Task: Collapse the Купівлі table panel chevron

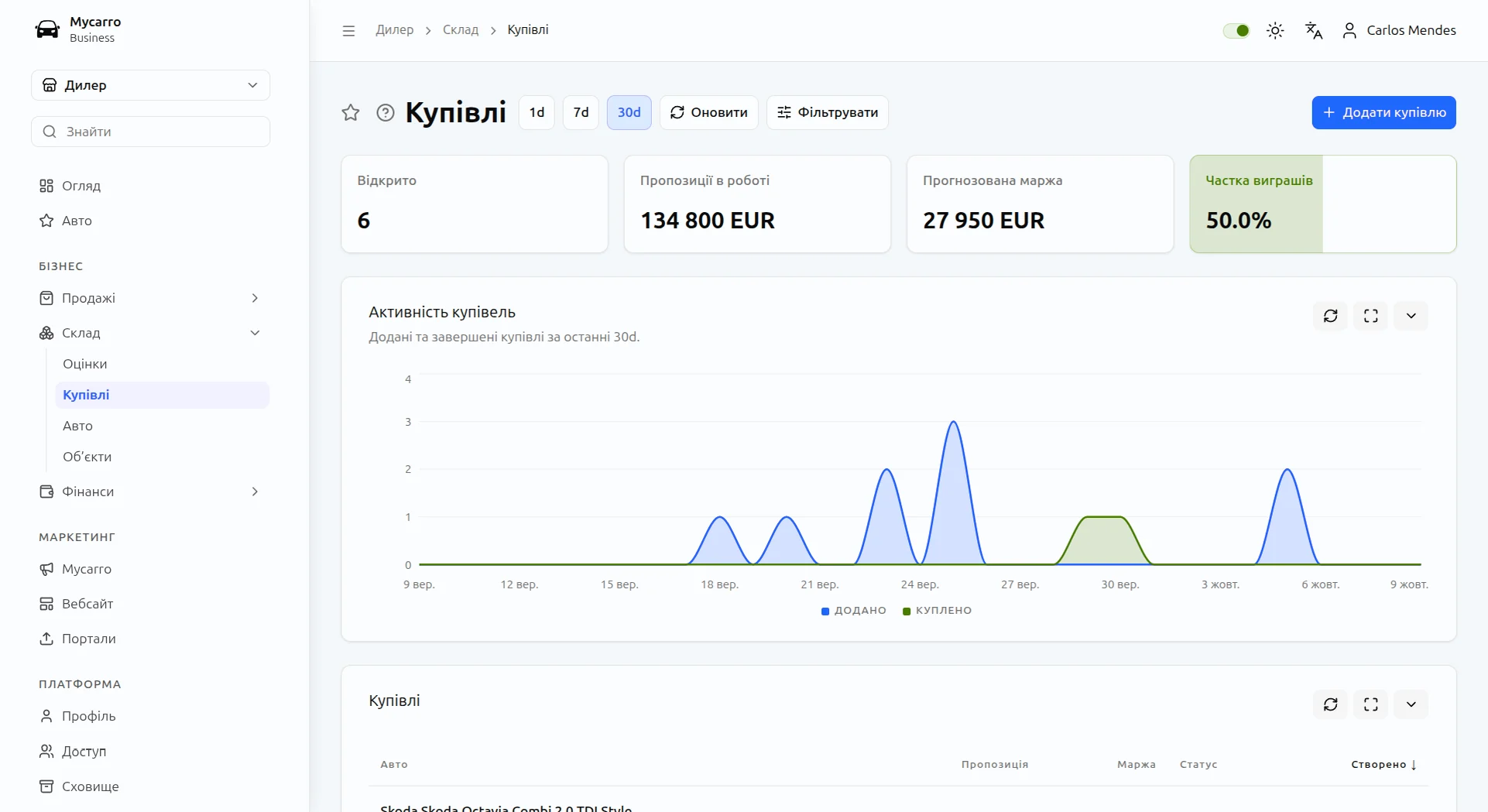Action: pos(1411,704)
